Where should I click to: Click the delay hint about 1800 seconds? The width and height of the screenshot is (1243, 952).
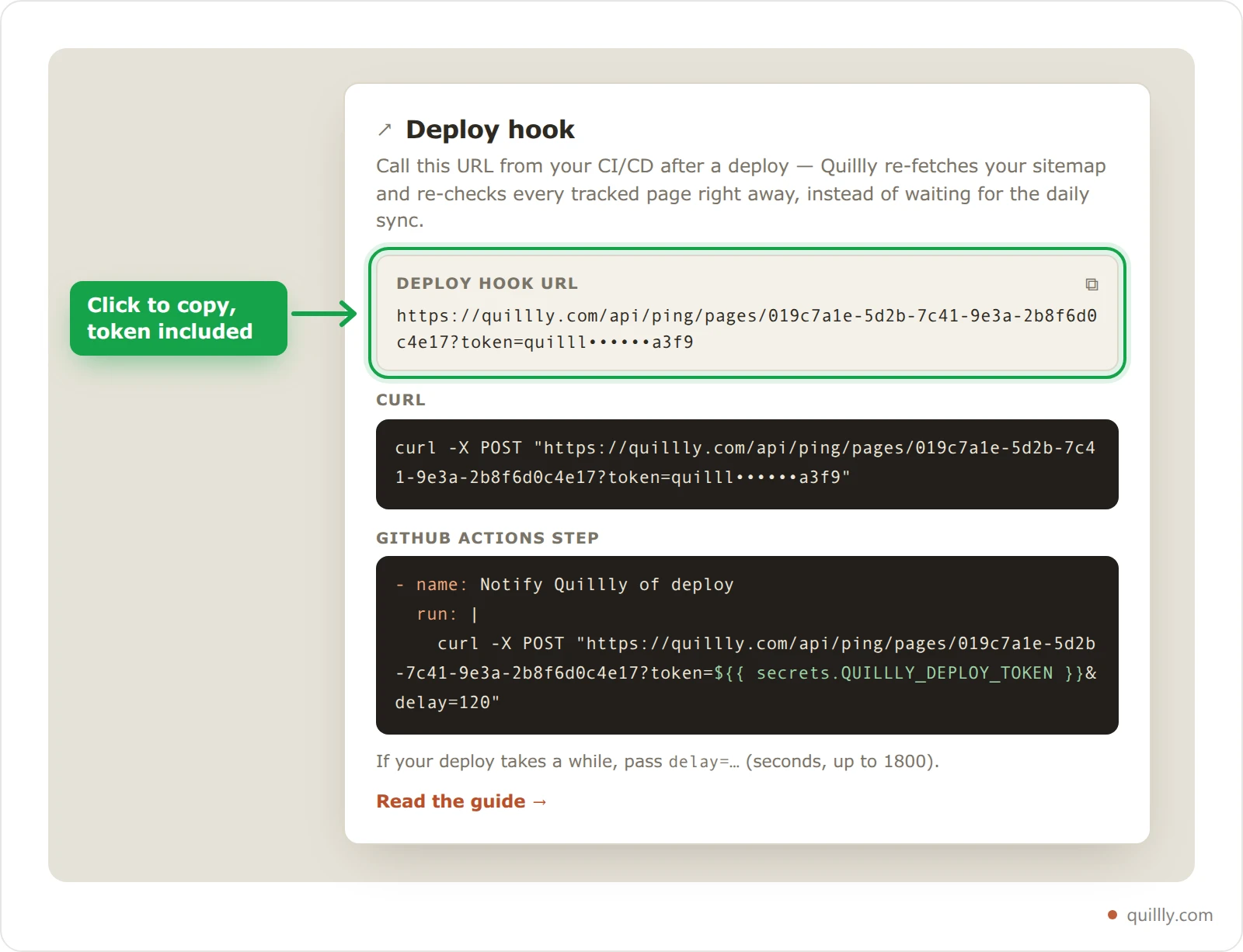point(658,762)
